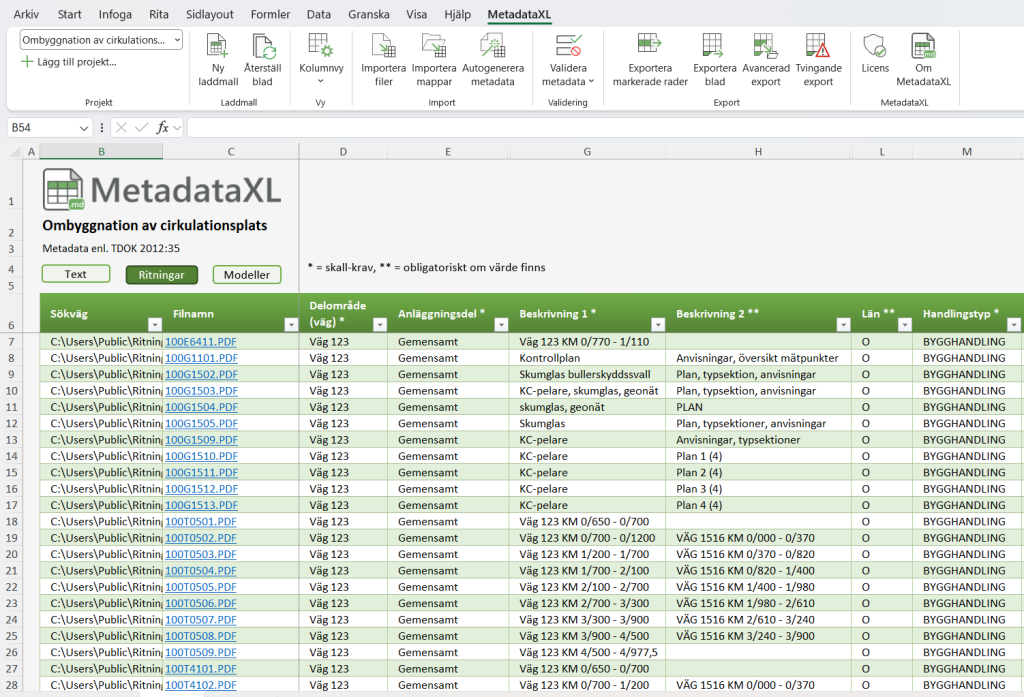This screenshot has height=697, width=1024.
Task: Open the Filnamn column filter arrow
Action: (291, 325)
